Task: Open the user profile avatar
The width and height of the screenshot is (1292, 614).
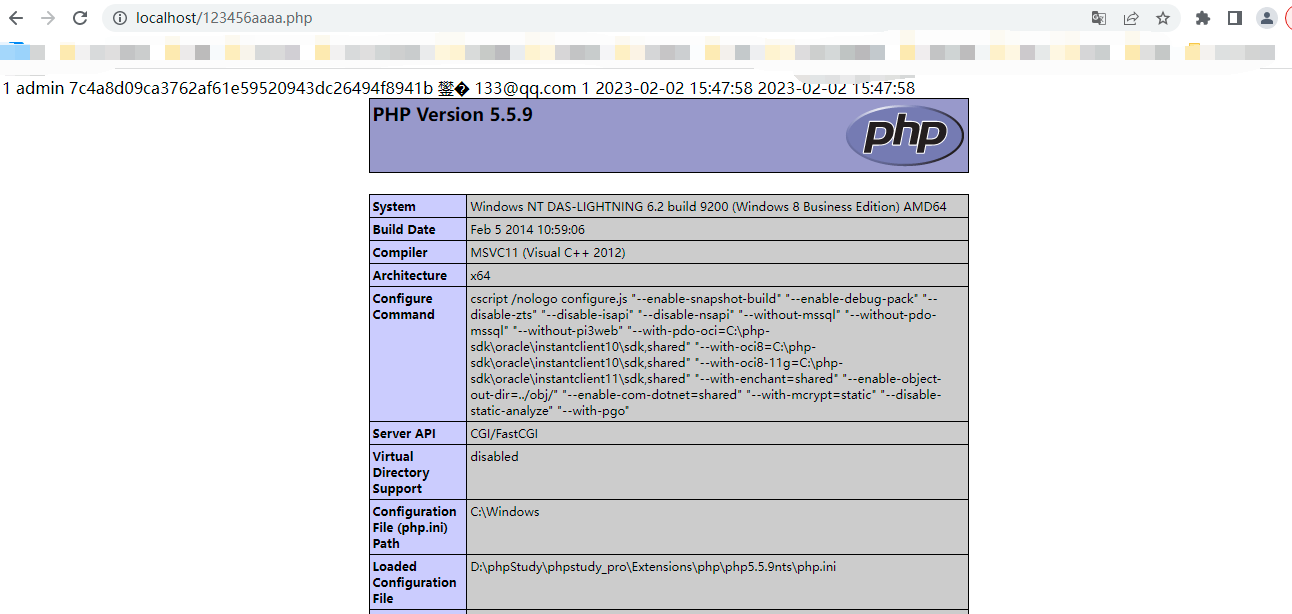Action: pos(1267,18)
